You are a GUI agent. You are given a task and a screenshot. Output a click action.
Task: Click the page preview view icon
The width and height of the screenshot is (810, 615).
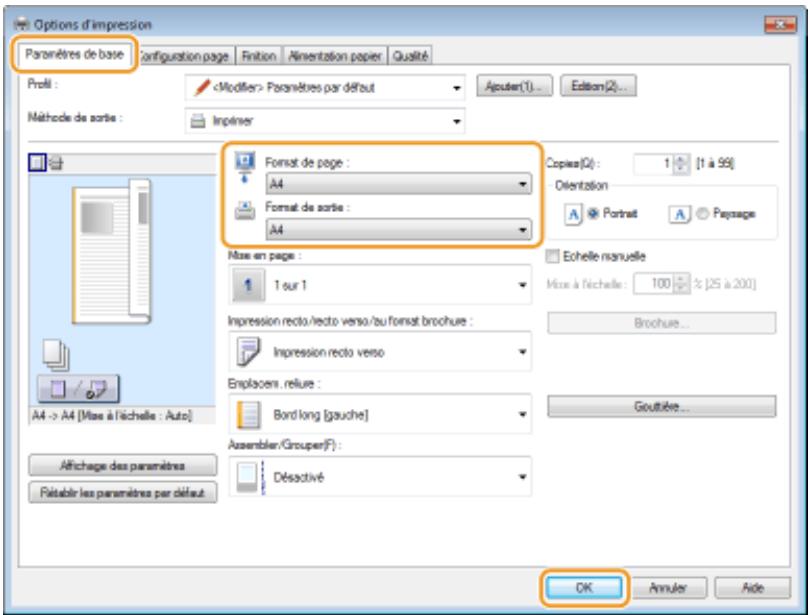37,163
